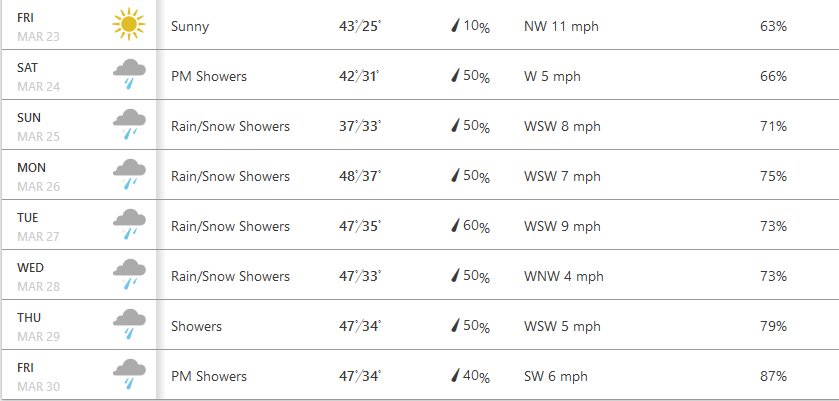The image size is (839, 401).
Task: Click the rain cloud icon for SUN Mar 25
Action: [129, 124]
